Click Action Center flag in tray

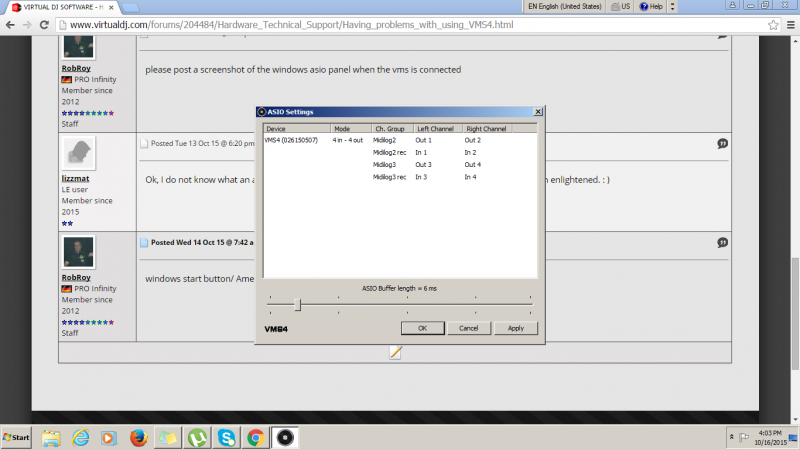[x=744, y=437]
